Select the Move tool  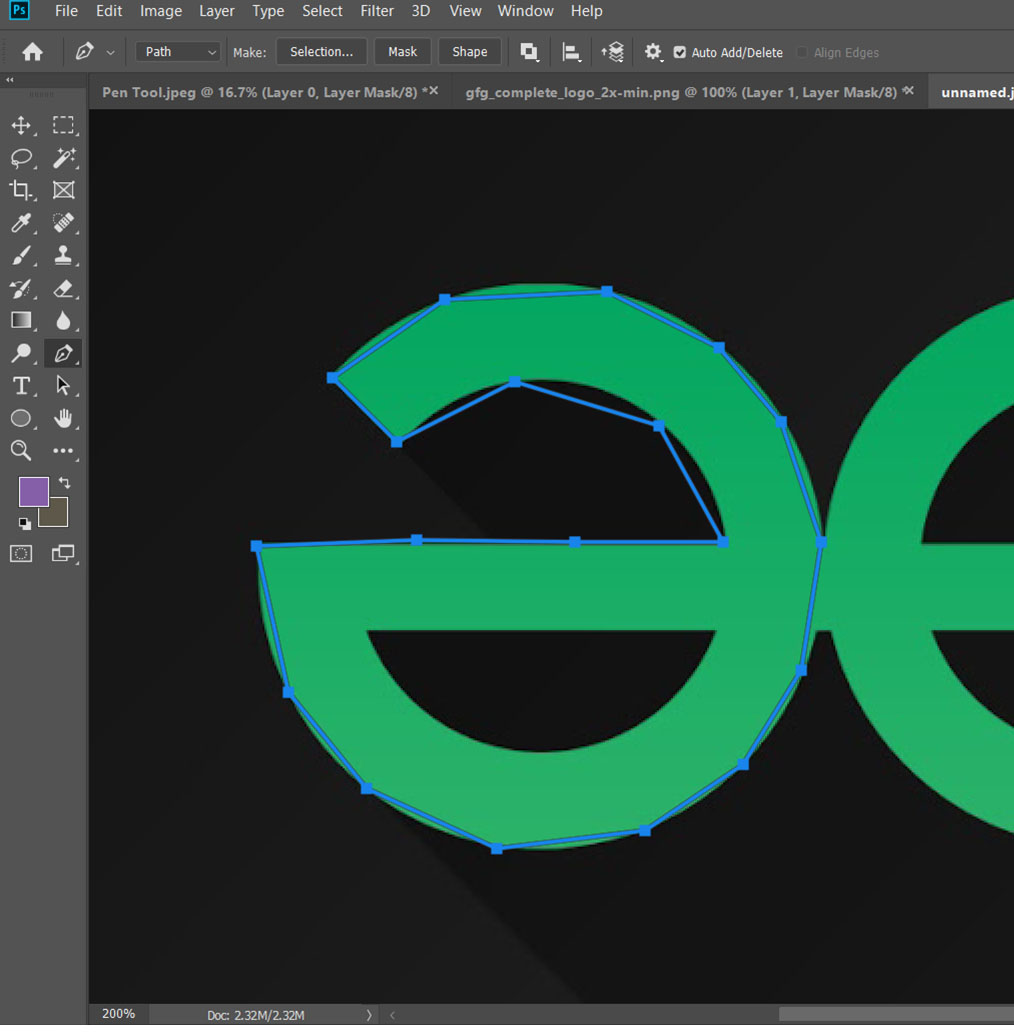click(20, 125)
